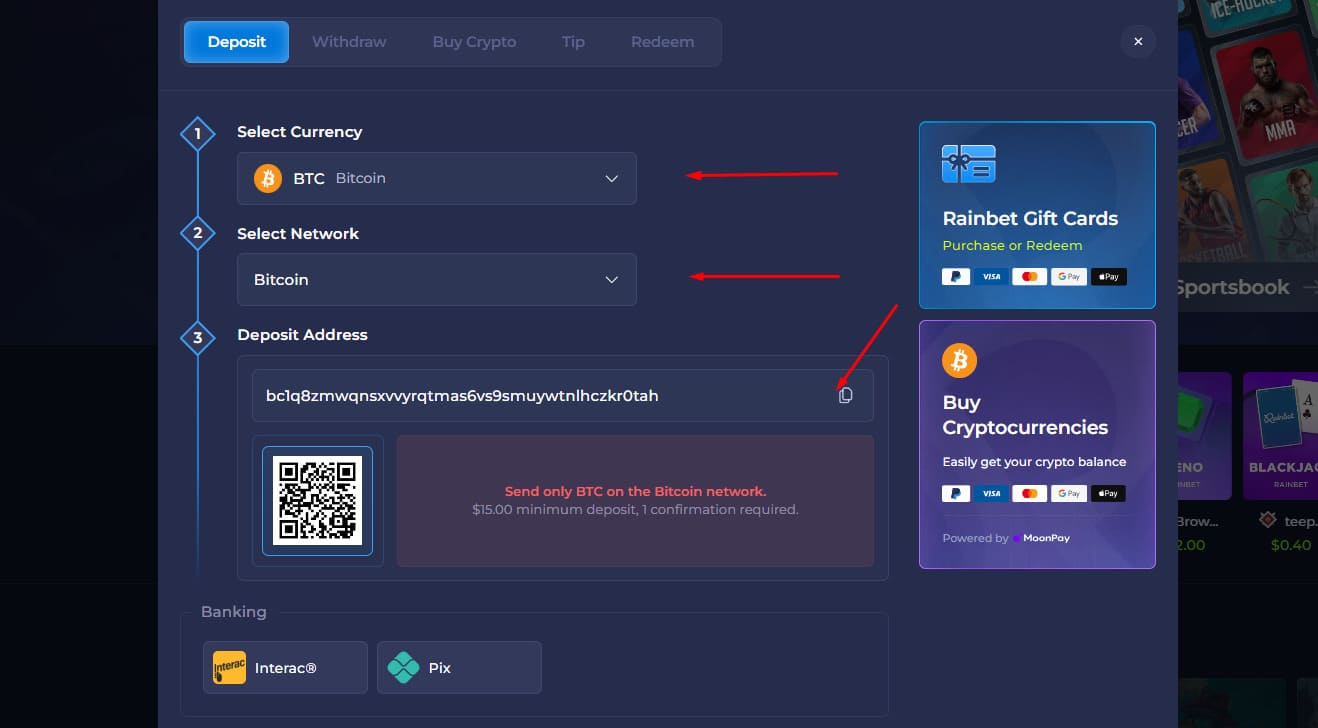This screenshot has height=728, width=1318.
Task: Open the Select Currency BTC dropdown
Action: 436,178
